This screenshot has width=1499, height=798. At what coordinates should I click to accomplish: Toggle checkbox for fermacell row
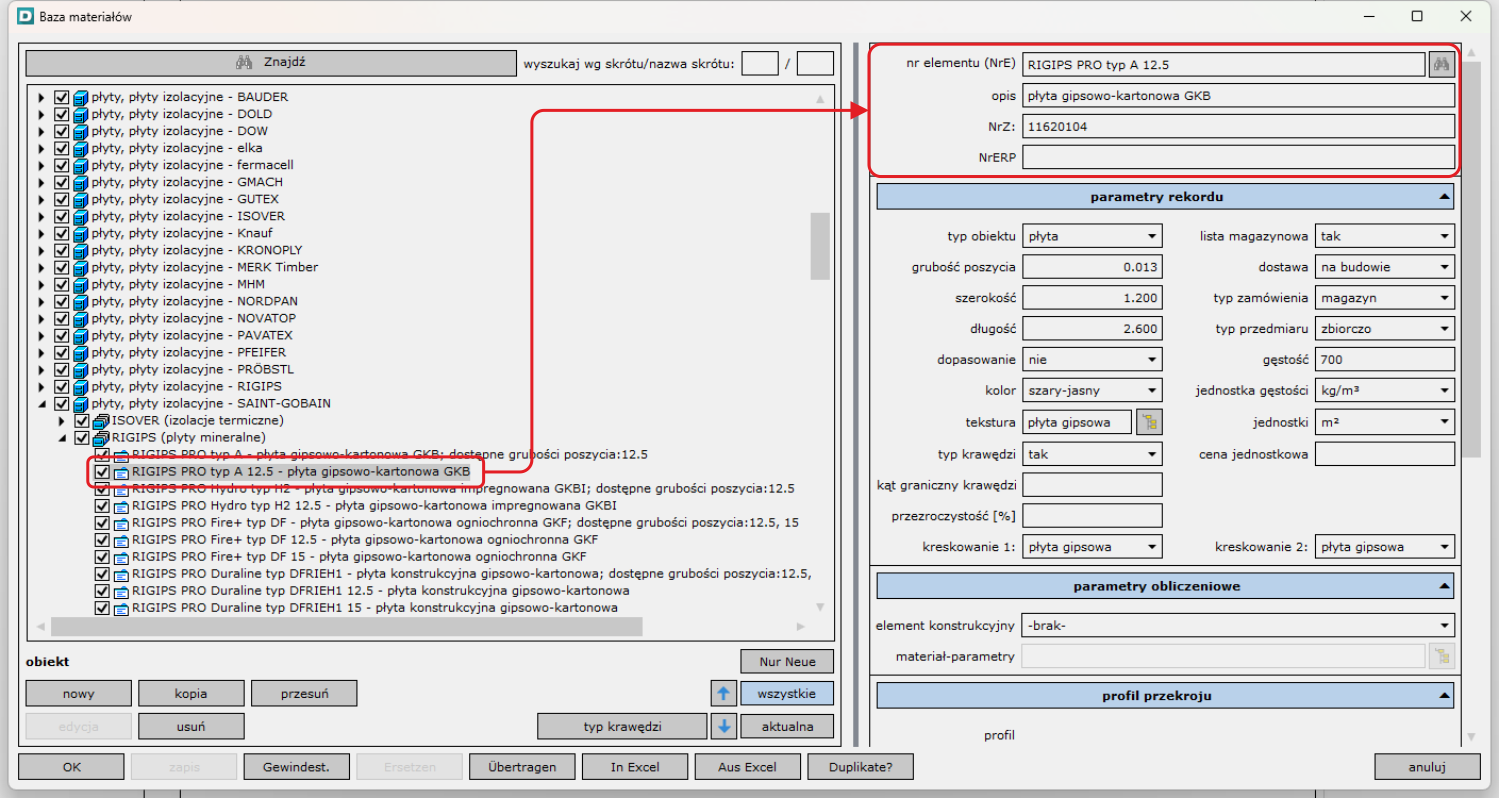tap(62, 166)
